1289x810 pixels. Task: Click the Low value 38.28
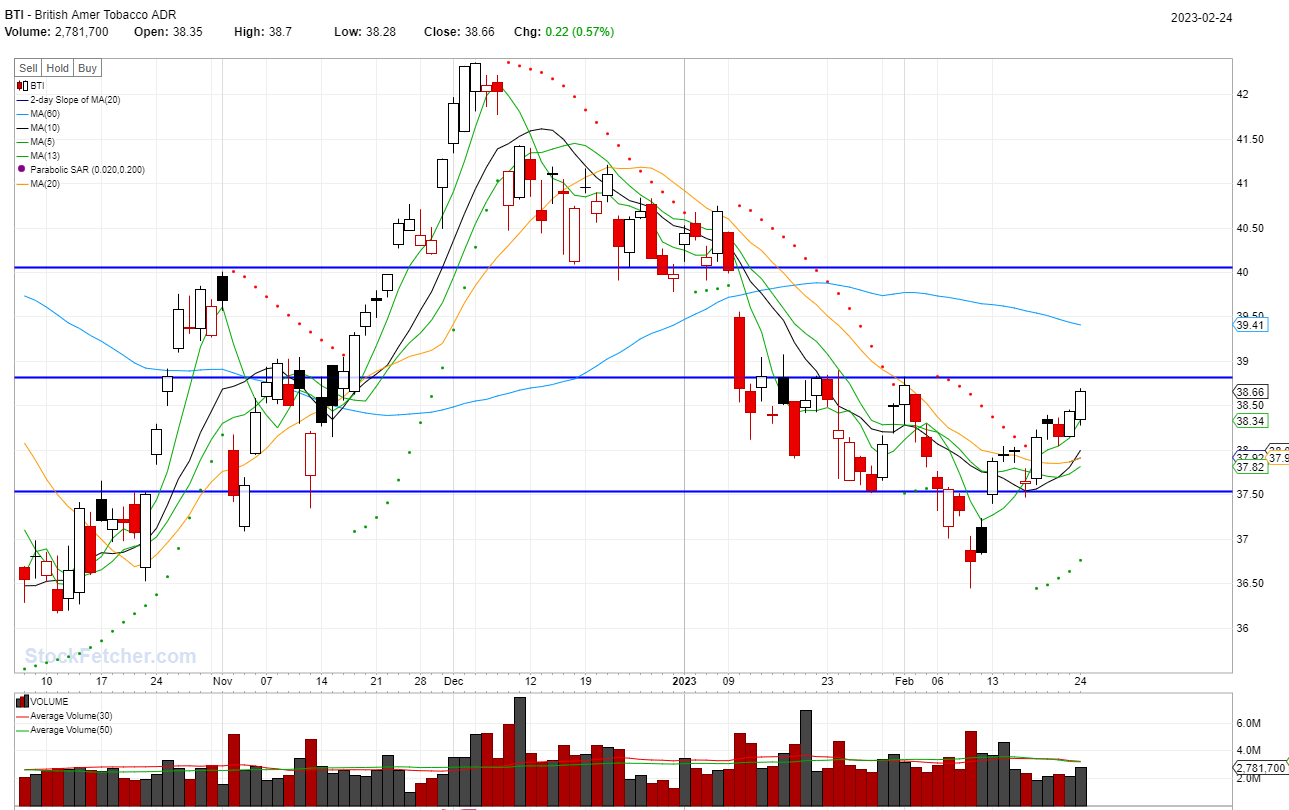click(380, 32)
